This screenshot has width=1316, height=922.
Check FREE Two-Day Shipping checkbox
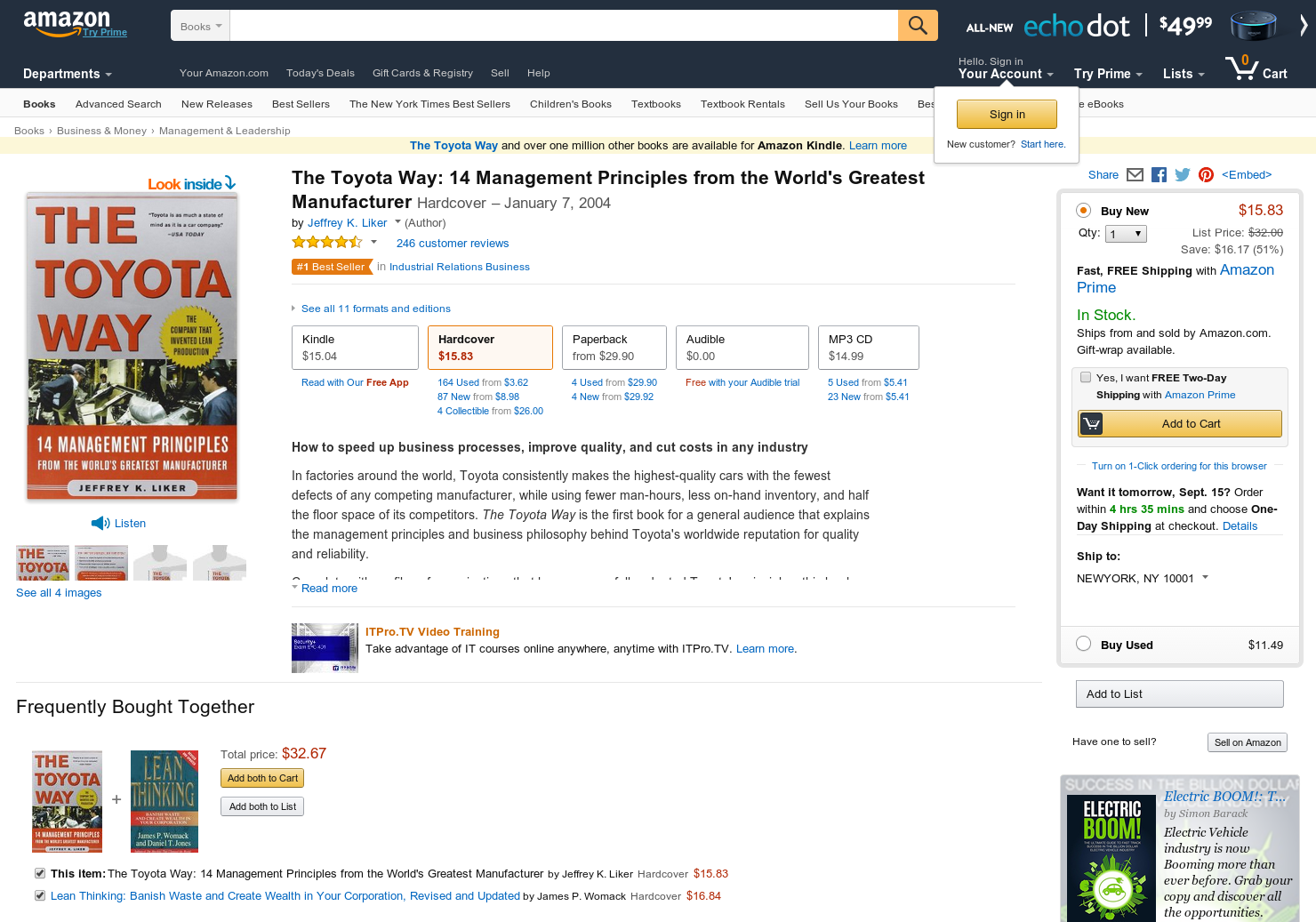point(1085,377)
